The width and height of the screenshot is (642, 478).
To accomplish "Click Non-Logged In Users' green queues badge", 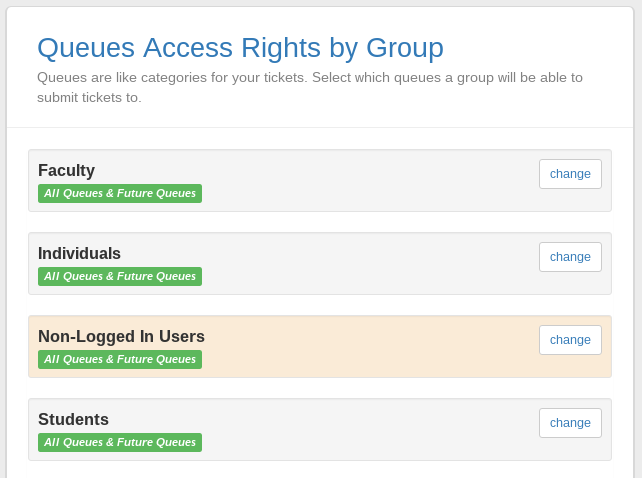I will [x=120, y=360].
